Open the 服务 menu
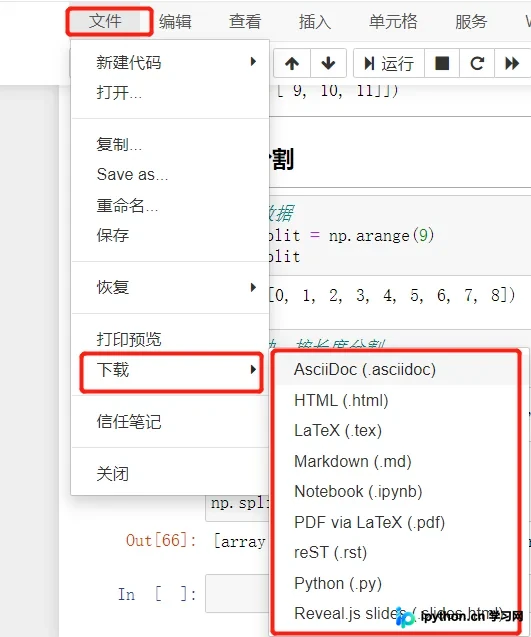This screenshot has width=531, height=637. click(471, 21)
